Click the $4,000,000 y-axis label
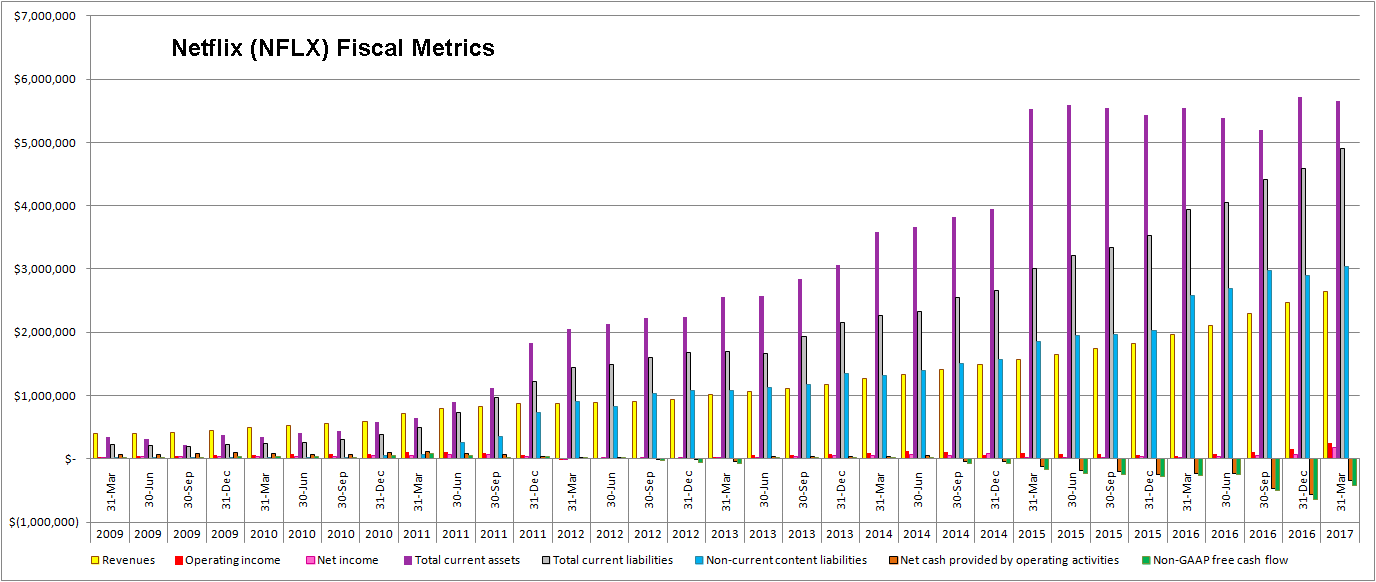1376x582 pixels. (47, 206)
